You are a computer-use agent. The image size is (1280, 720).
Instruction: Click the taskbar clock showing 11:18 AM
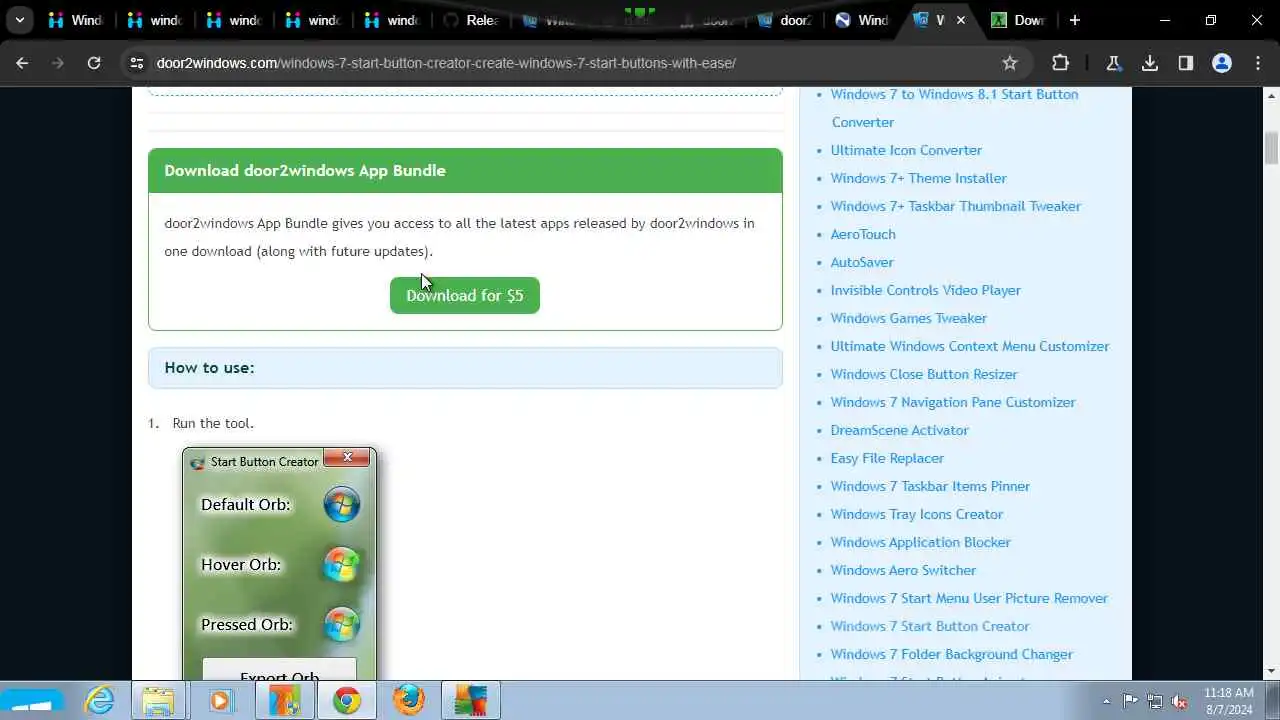pyautogui.click(x=1229, y=701)
